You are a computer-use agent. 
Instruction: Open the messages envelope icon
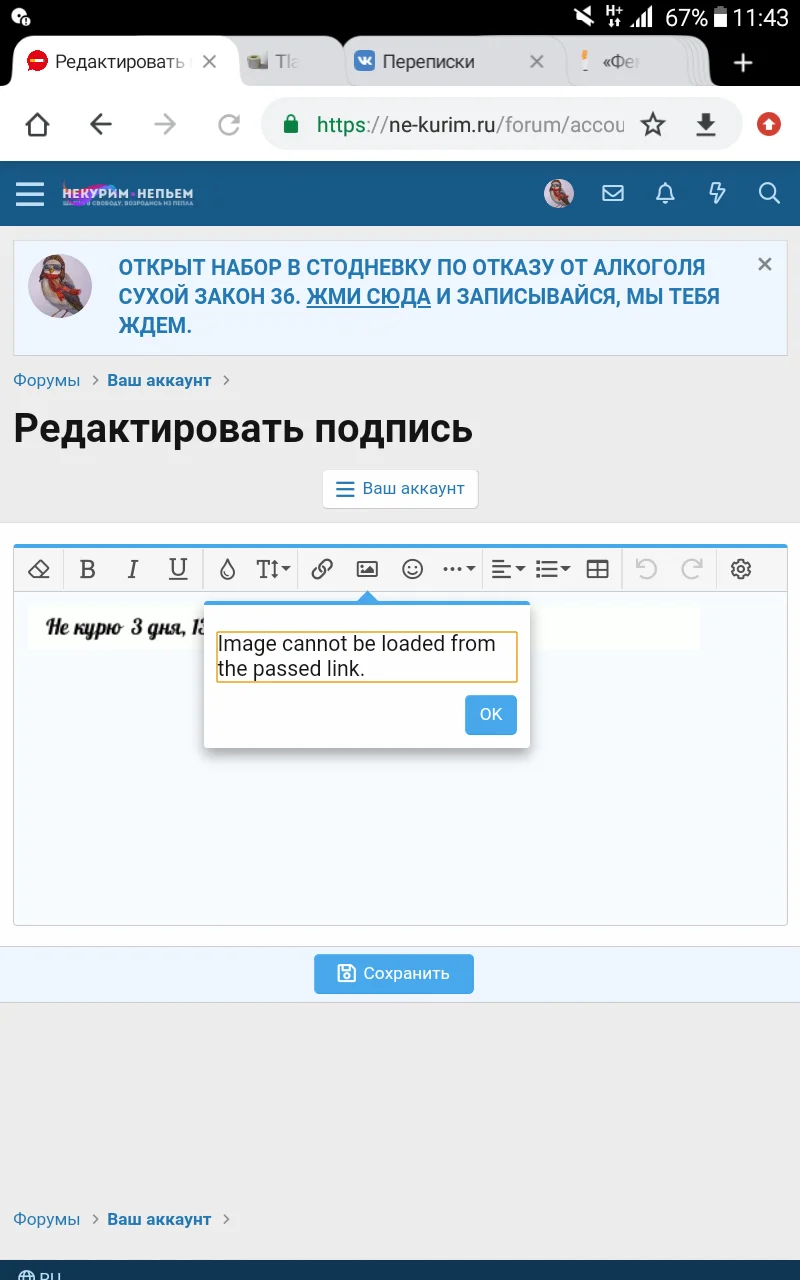[x=613, y=193]
